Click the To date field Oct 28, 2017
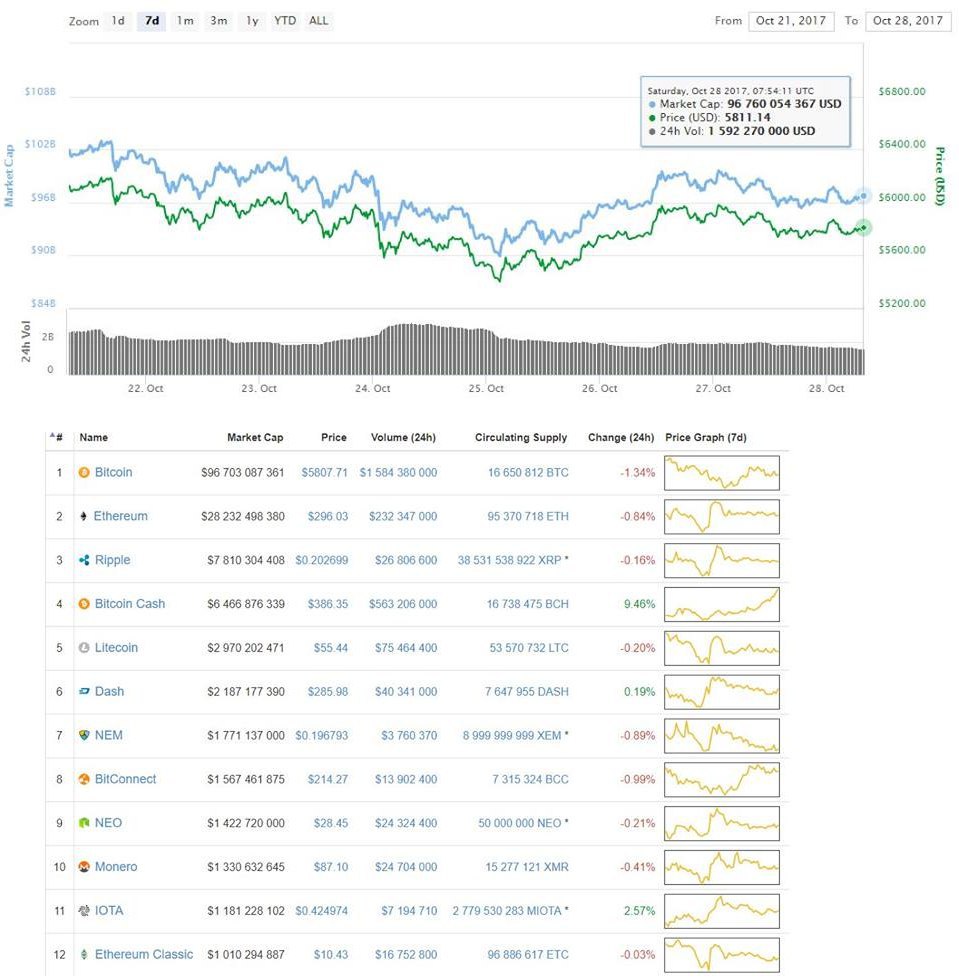 (x=908, y=21)
